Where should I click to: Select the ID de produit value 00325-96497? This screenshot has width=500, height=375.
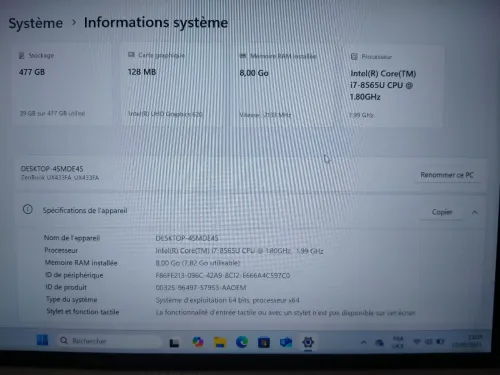tap(201, 287)
